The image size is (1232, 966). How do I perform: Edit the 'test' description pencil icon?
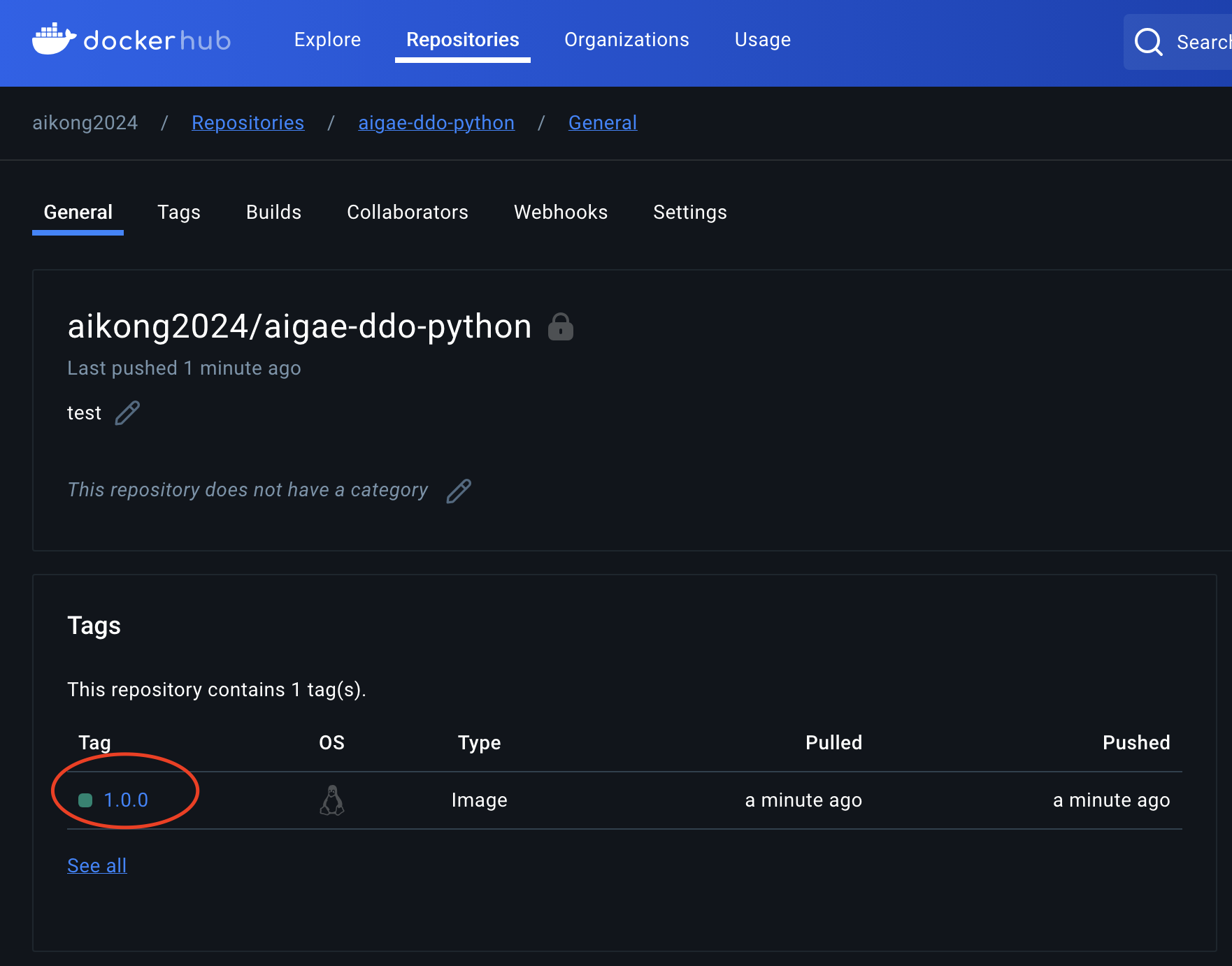click(127, 413)
